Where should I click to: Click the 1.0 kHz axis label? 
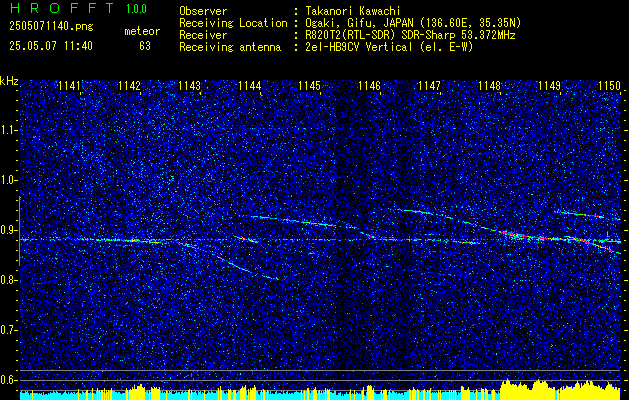(8, 180)
